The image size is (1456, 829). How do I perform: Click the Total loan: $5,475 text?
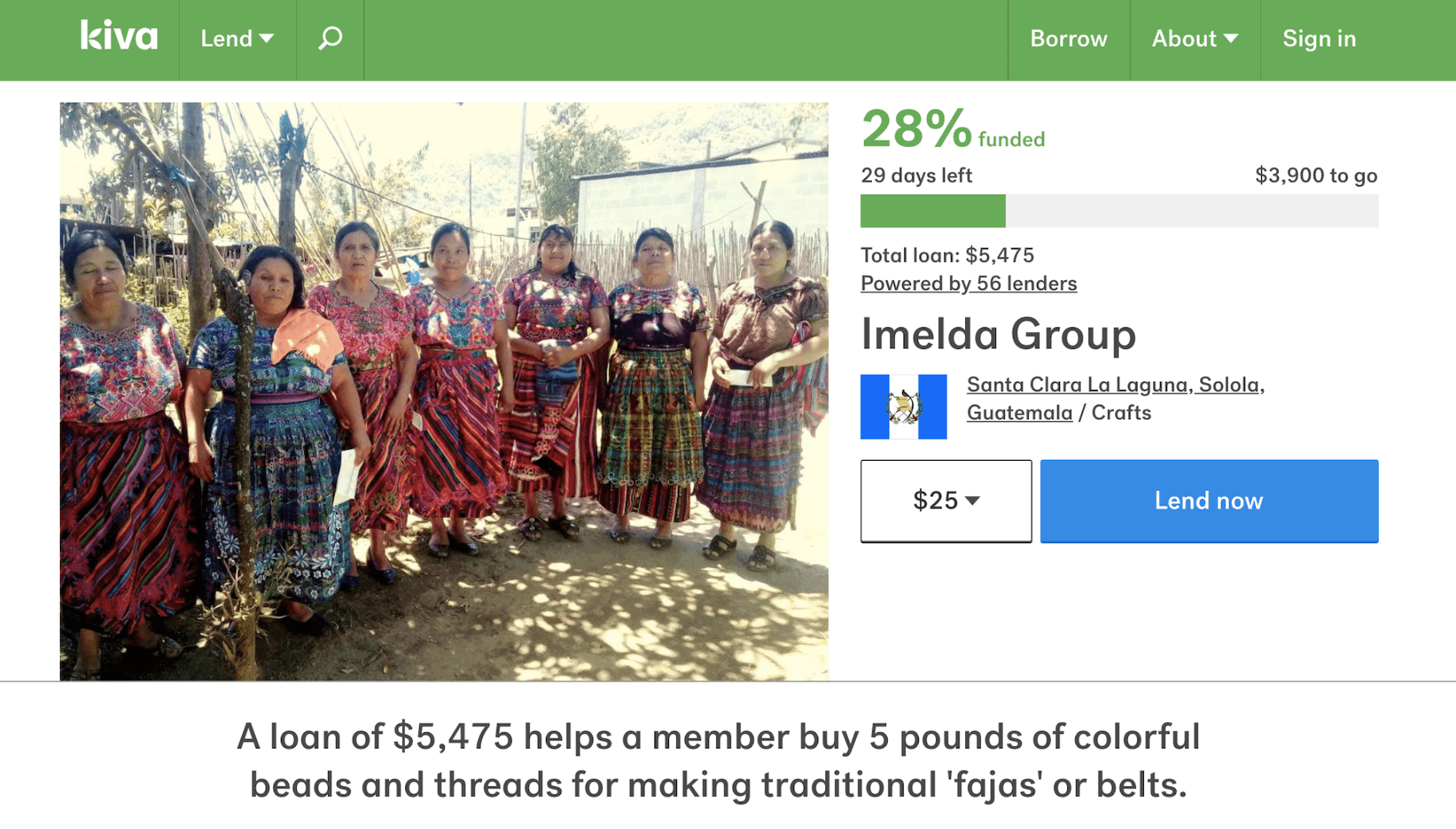pyautogui.click(x=946, y=255)
